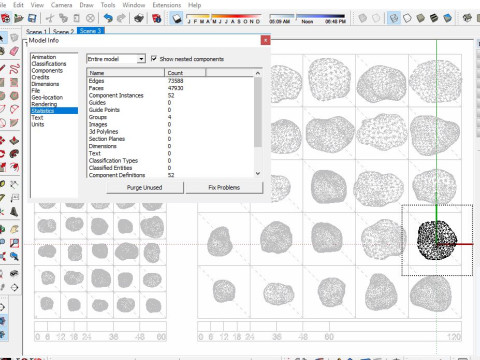Select the Freehand squiggle tool
The height and width of the screenshot is (360, 480).
(x=14, y=69)
